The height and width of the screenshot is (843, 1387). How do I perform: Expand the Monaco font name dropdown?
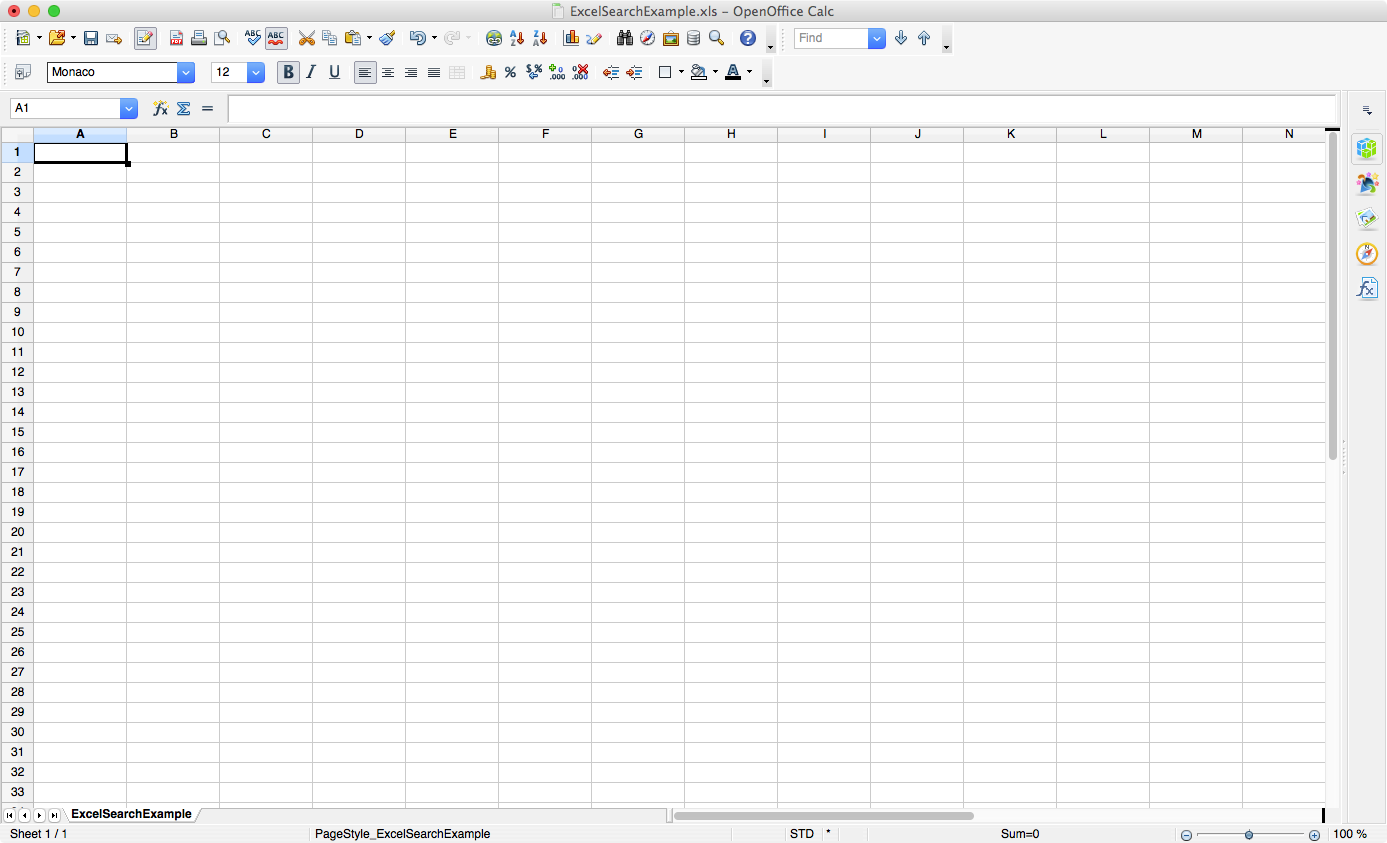pos(186,72)
